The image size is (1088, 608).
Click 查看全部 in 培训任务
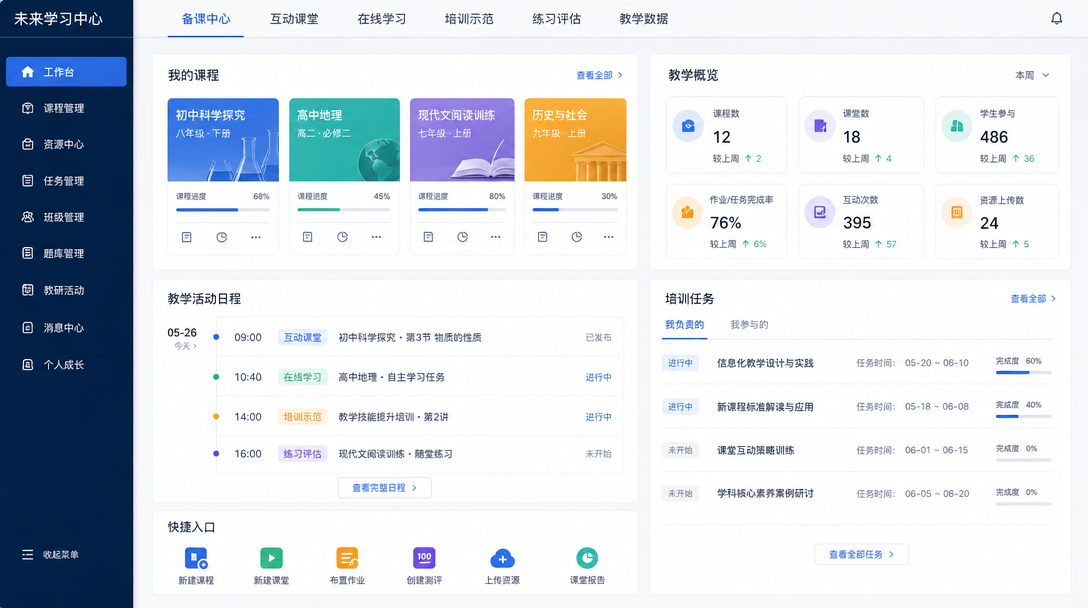pos(1033,298)
